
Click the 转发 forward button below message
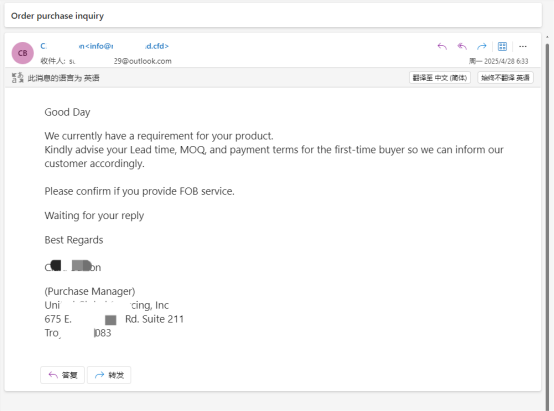coord(109,375)
